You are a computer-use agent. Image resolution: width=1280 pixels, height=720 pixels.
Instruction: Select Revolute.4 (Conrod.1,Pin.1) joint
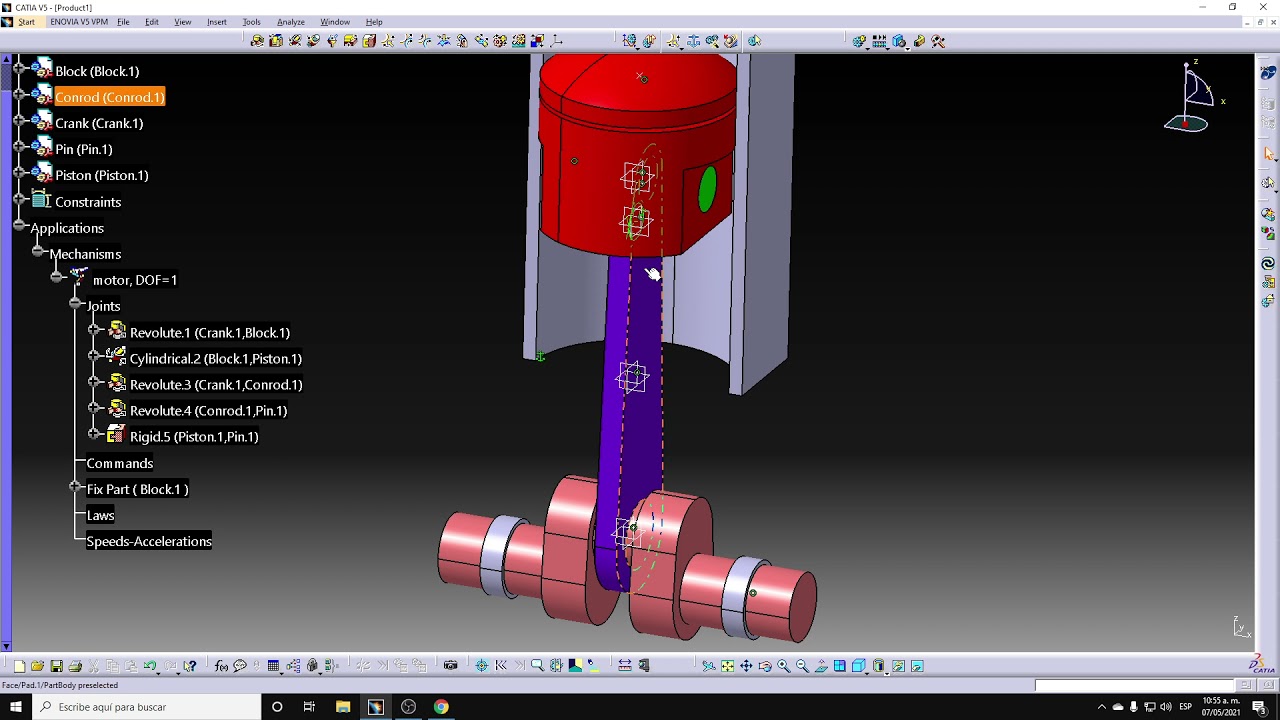coord(208,410)
